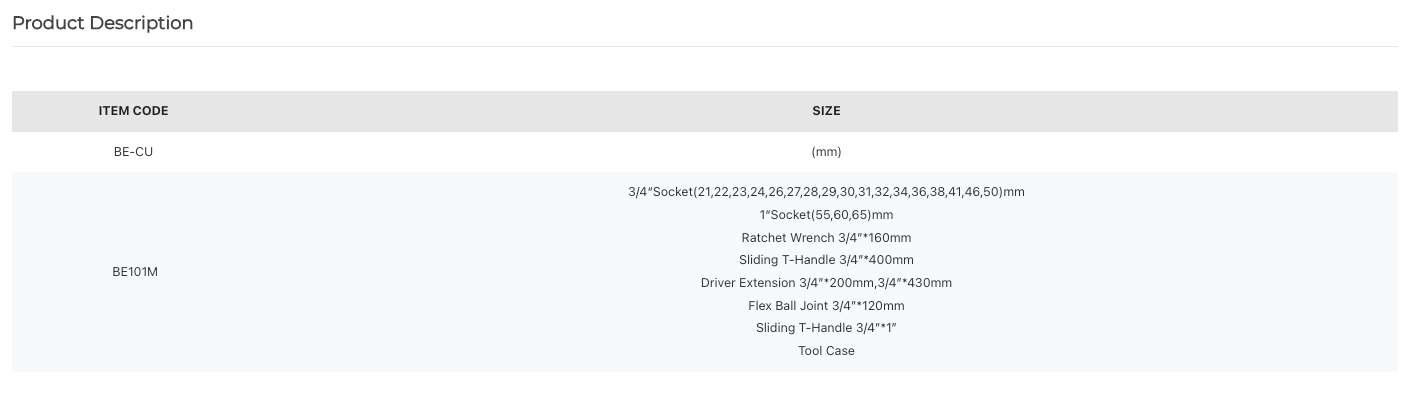Image resolution: width=1415 pixels, height=398 pixels.
Task: Click the (mm) size cell
Action: click(x=826, y=152)
